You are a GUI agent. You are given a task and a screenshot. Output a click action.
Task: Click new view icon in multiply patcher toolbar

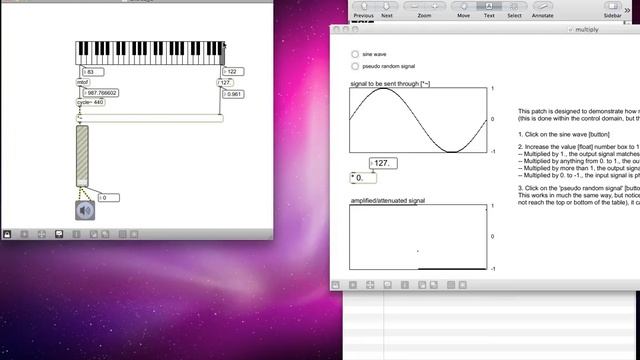tap(353, 285)
